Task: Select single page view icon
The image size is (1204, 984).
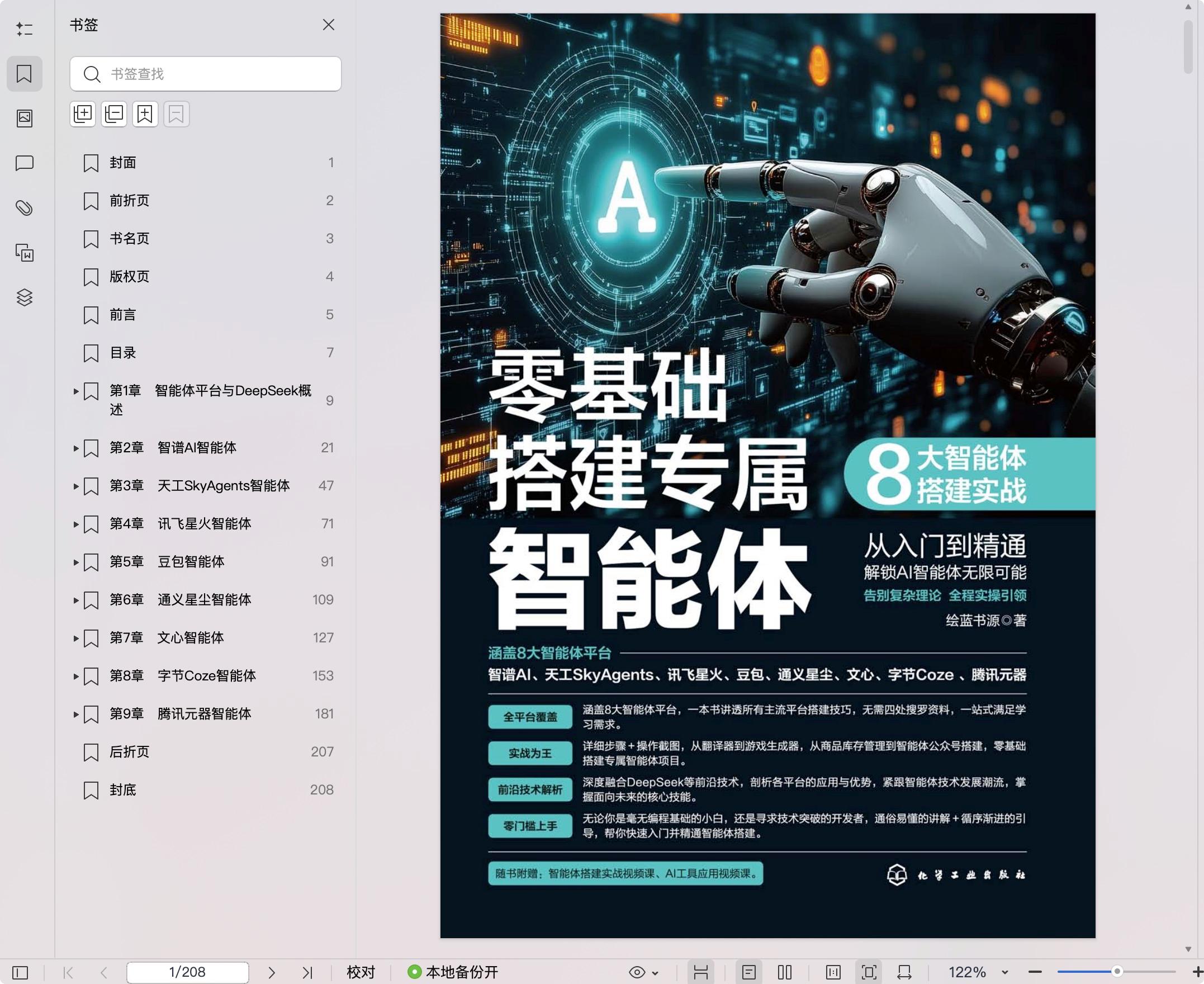Action: (749, 973)
